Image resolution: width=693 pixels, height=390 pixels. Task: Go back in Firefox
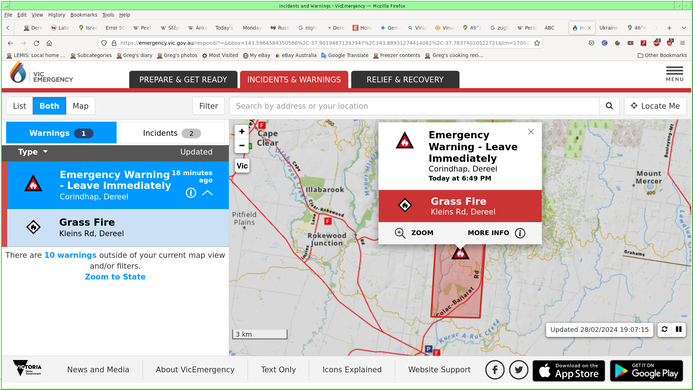pyautogui.click(x=10, y=43)
